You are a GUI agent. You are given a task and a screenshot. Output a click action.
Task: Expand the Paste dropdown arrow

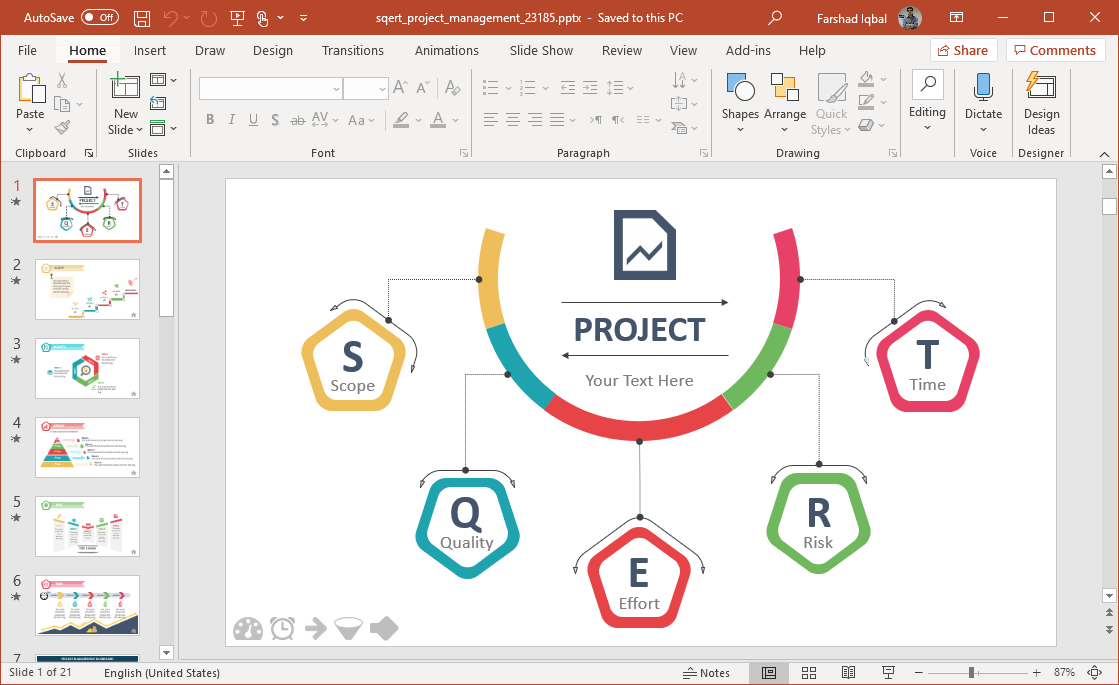coord(30,130)
